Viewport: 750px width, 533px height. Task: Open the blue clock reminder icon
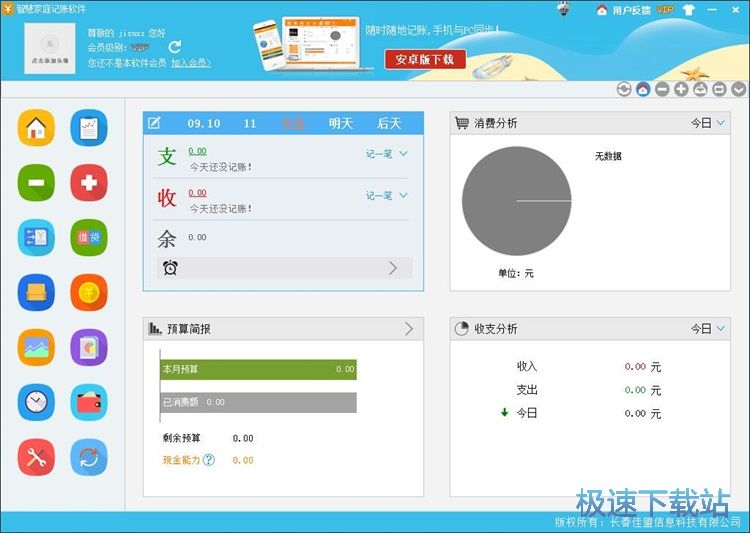36,402
